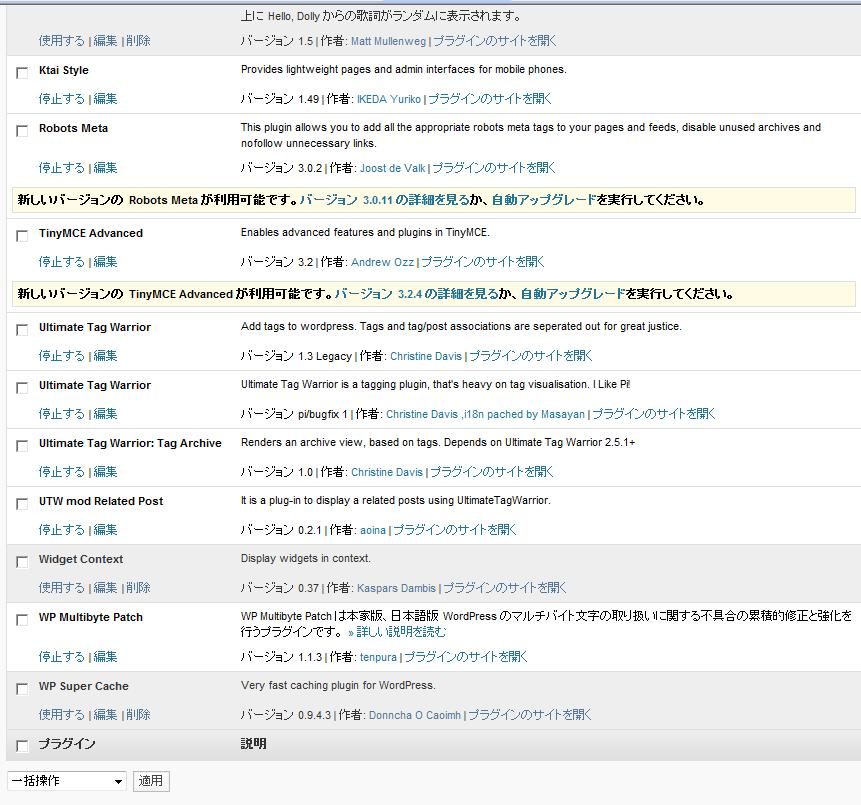
Task: Toggle select-all checkbox in プラグイン footer row
Action: 22,746
